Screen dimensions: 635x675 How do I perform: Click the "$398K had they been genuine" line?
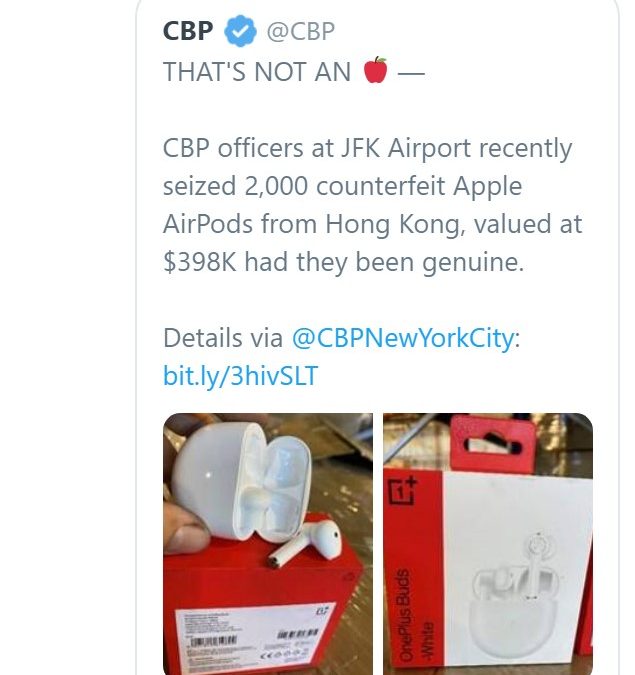[x=343, y=262]
